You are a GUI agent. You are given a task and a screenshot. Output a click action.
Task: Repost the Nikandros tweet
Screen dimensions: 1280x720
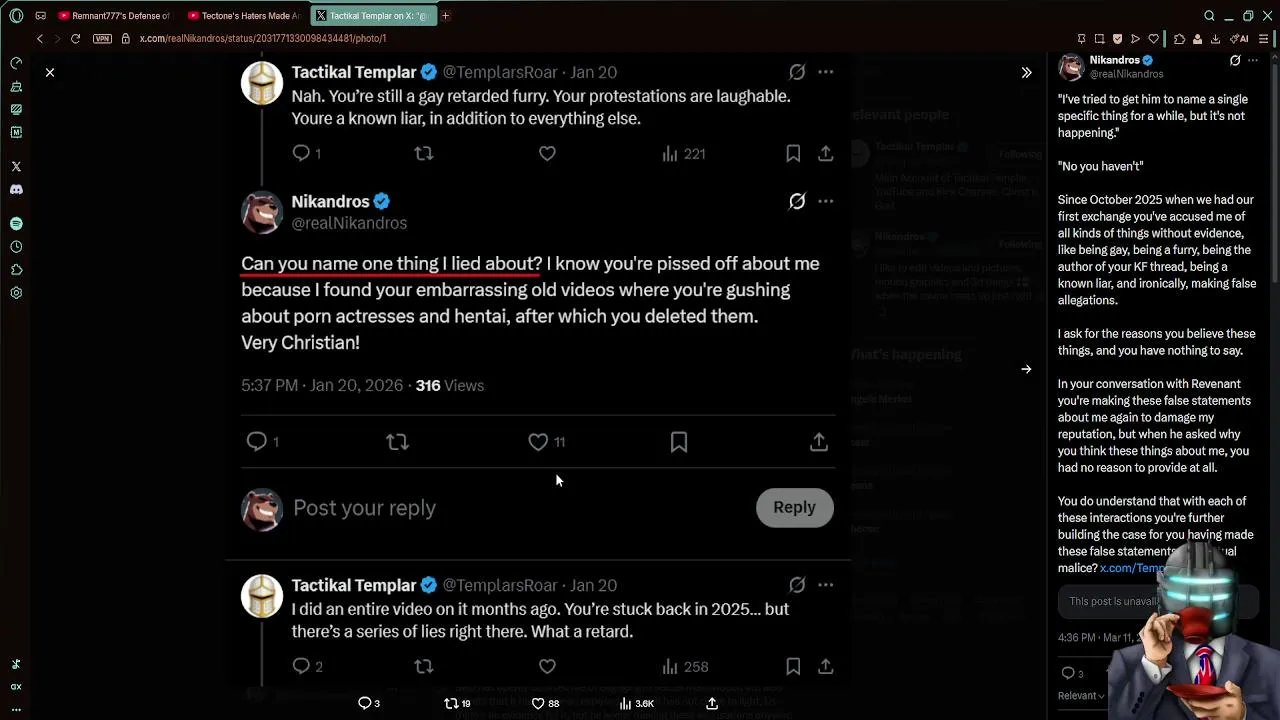(x=398, y=442)
